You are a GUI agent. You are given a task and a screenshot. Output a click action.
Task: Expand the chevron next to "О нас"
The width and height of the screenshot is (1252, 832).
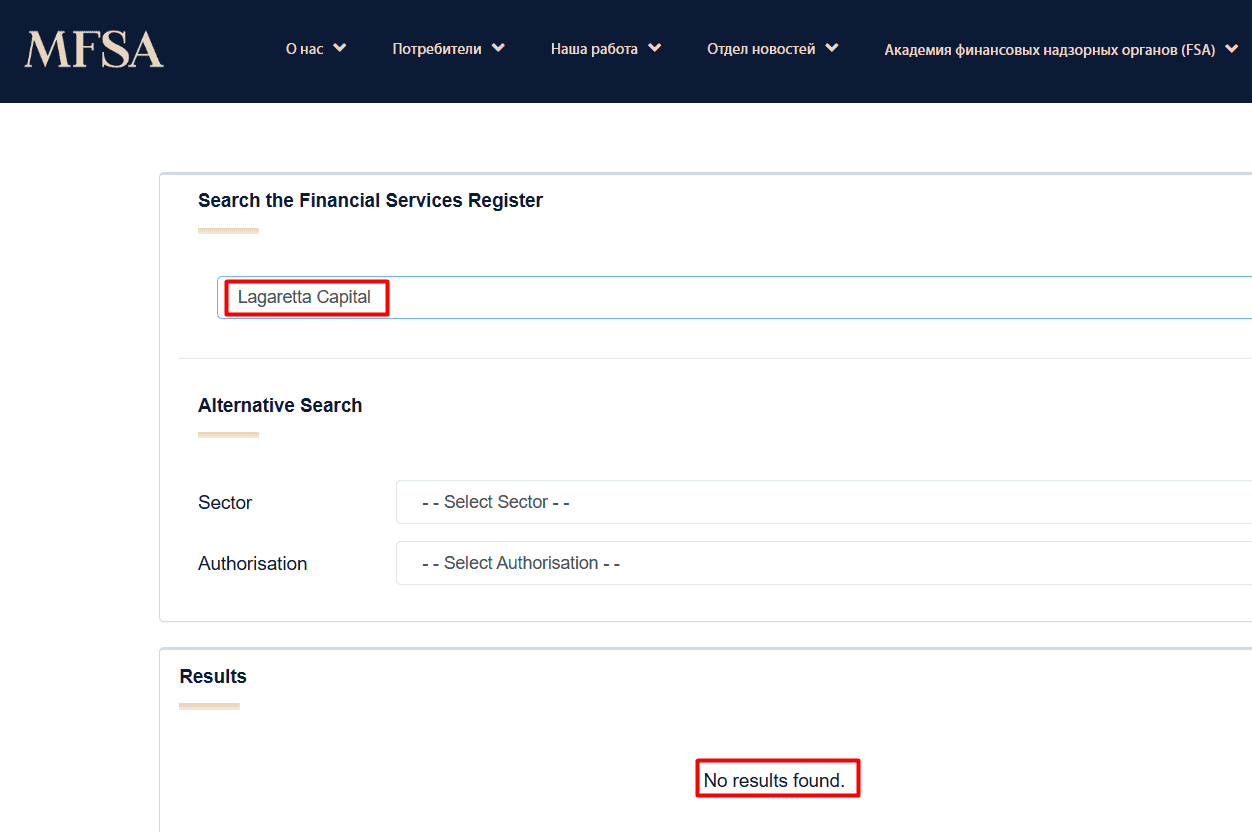(340, 48)
